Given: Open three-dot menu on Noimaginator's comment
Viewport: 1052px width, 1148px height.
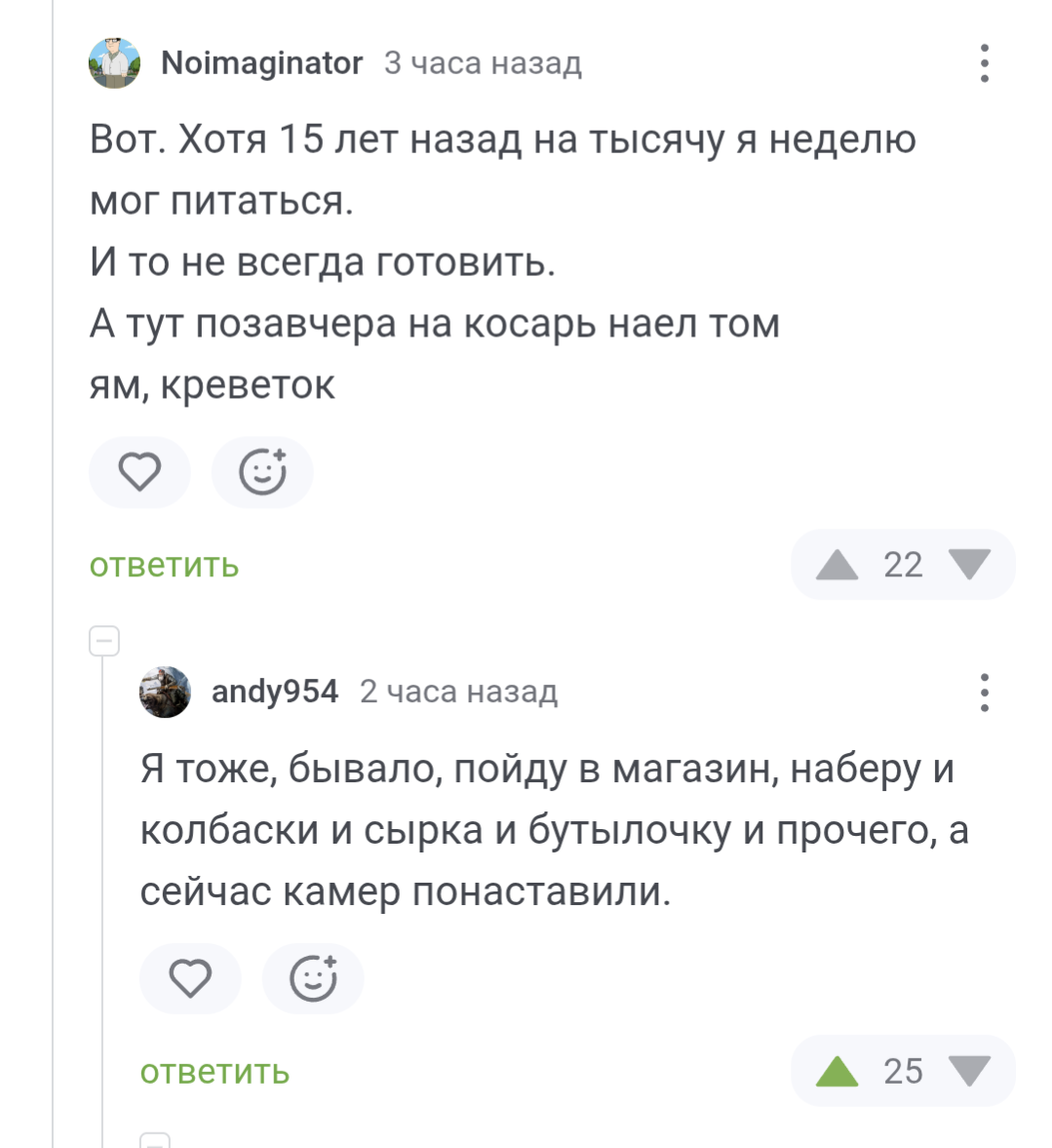Looking at the screenshot, I should point(985,63).
